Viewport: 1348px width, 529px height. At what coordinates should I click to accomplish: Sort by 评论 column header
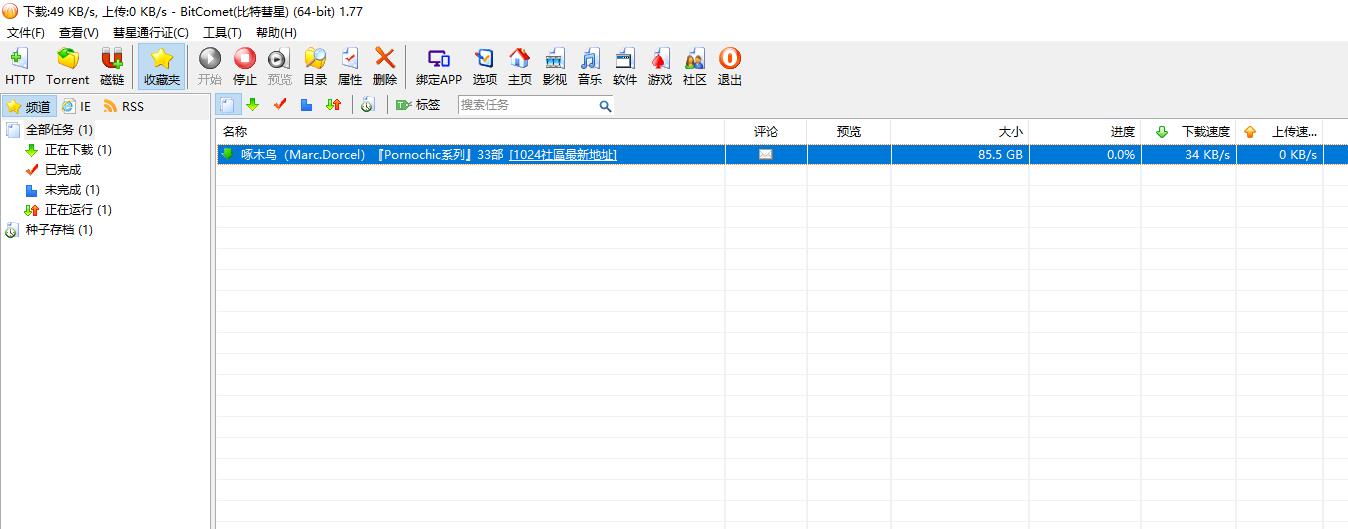coord(766,131)
